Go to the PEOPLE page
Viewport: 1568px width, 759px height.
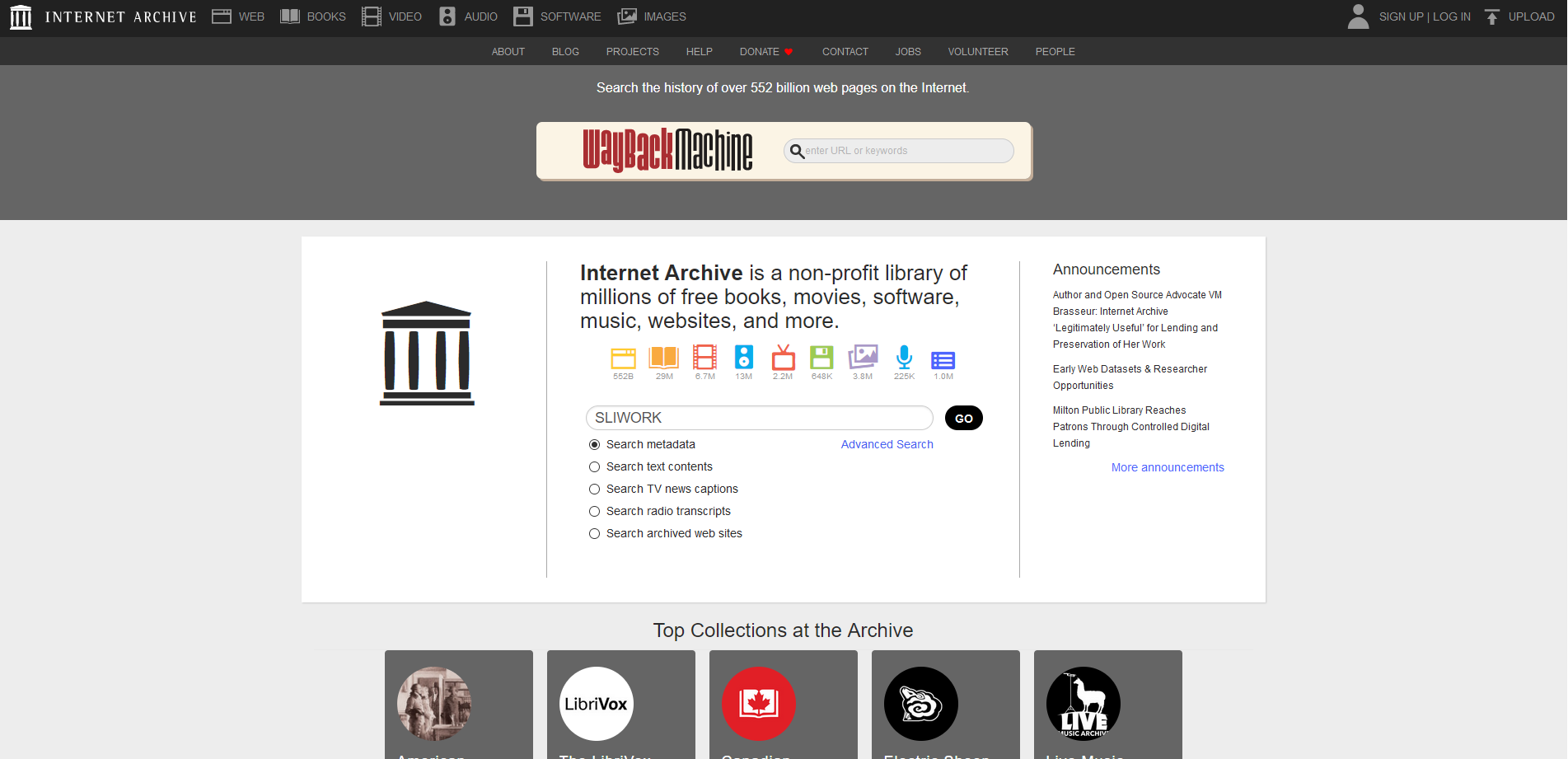(1055, 52)
